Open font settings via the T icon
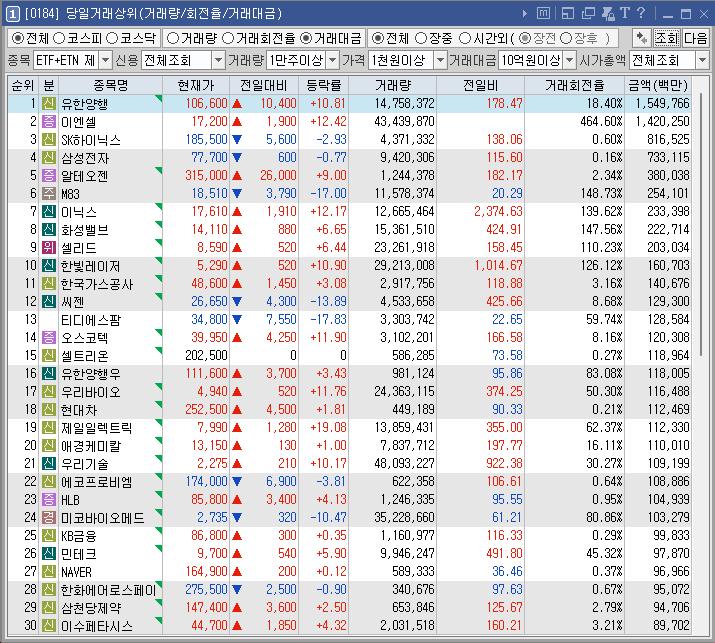The image size is (715, 643). [x=625, y=13]
